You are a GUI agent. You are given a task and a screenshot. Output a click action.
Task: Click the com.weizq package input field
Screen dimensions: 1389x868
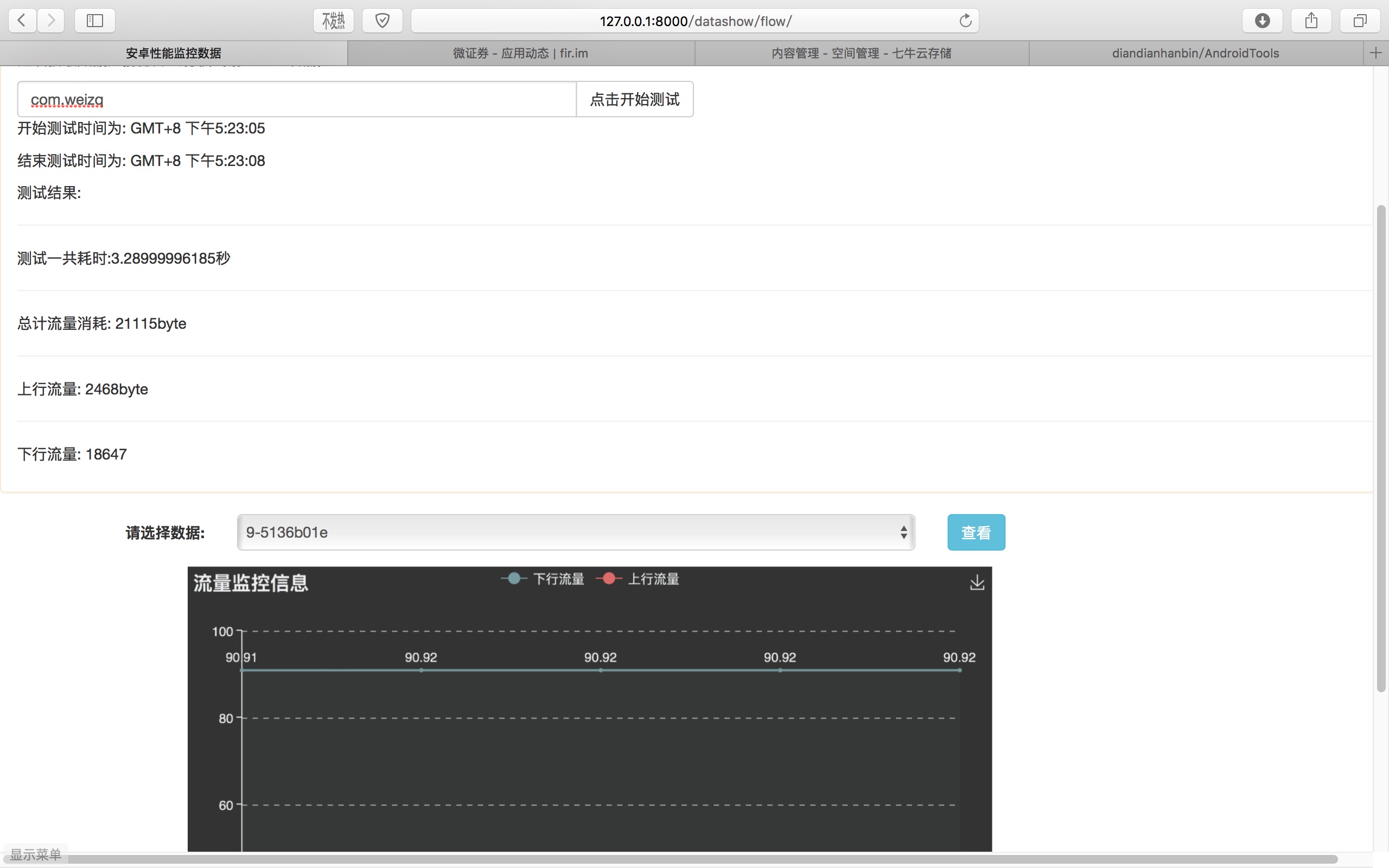pyautogui.click(x=296, y=99)
